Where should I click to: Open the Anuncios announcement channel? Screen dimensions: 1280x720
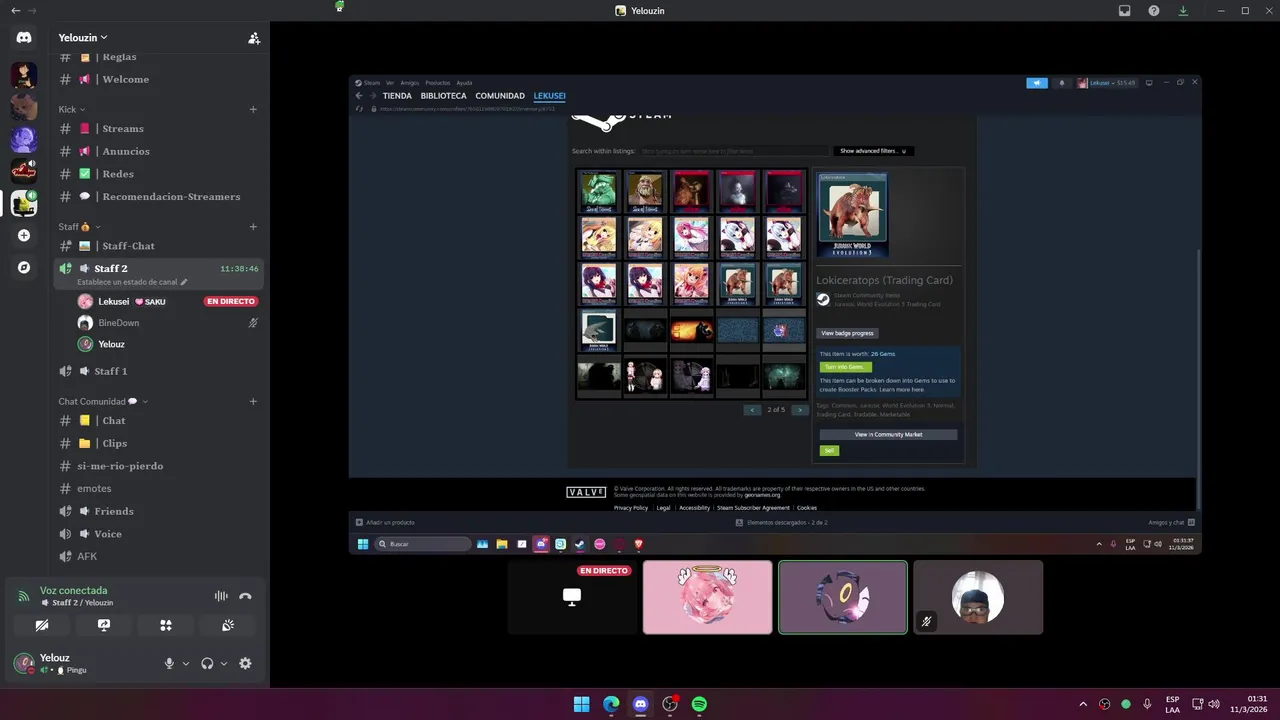point(160,151)
